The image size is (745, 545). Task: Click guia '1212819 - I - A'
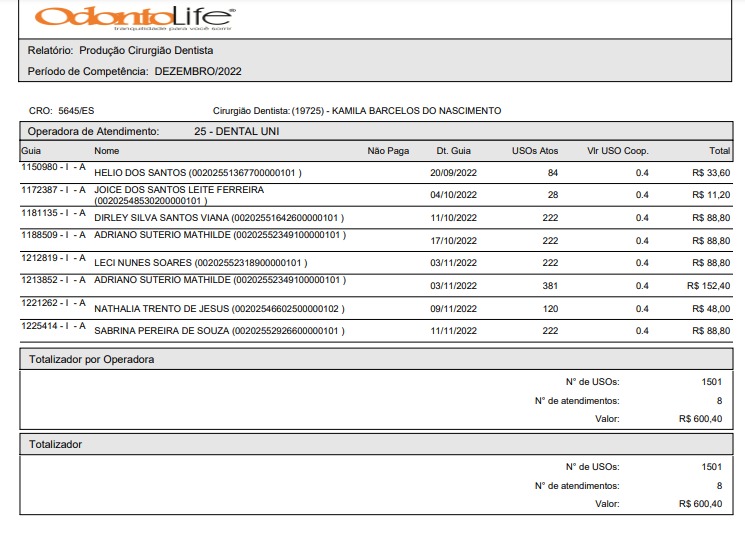[53, 258]
